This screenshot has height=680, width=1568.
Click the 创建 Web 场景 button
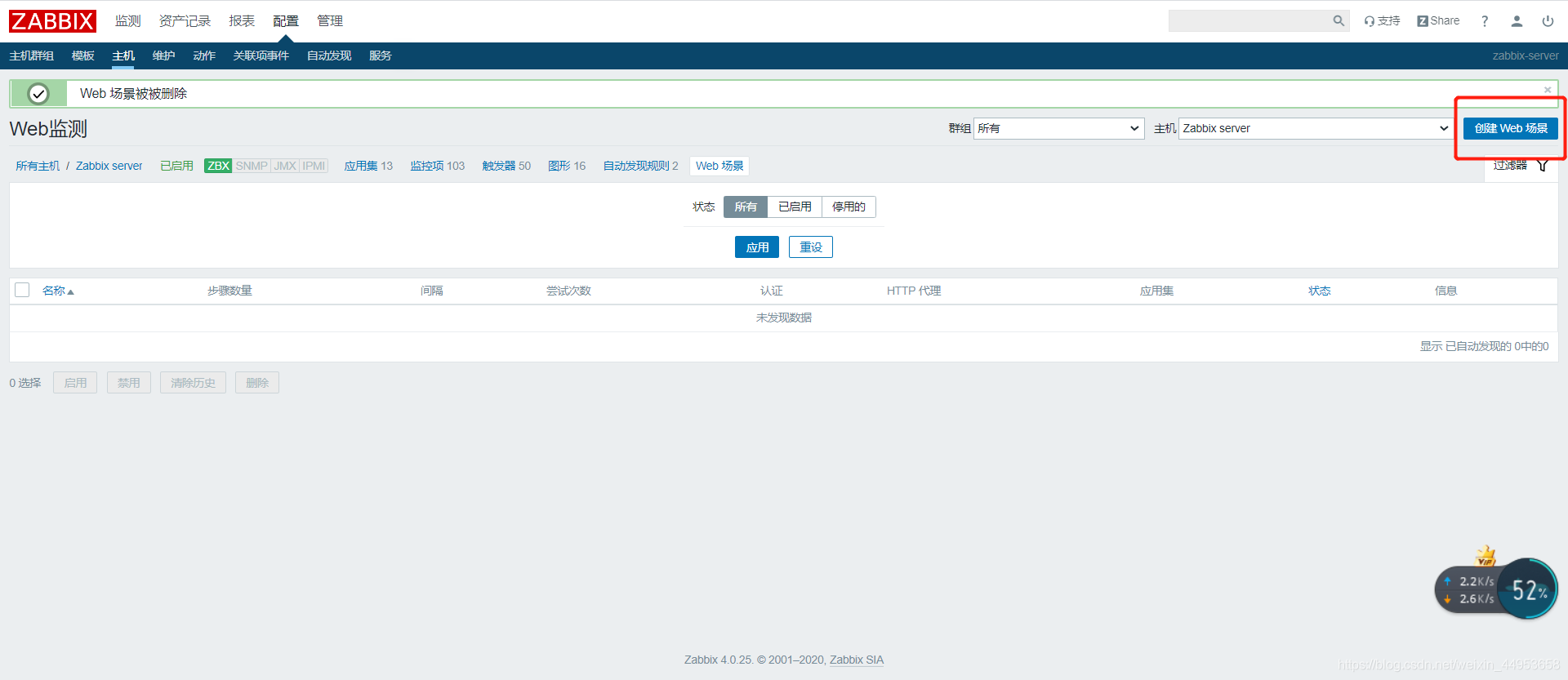(1511, 128)
